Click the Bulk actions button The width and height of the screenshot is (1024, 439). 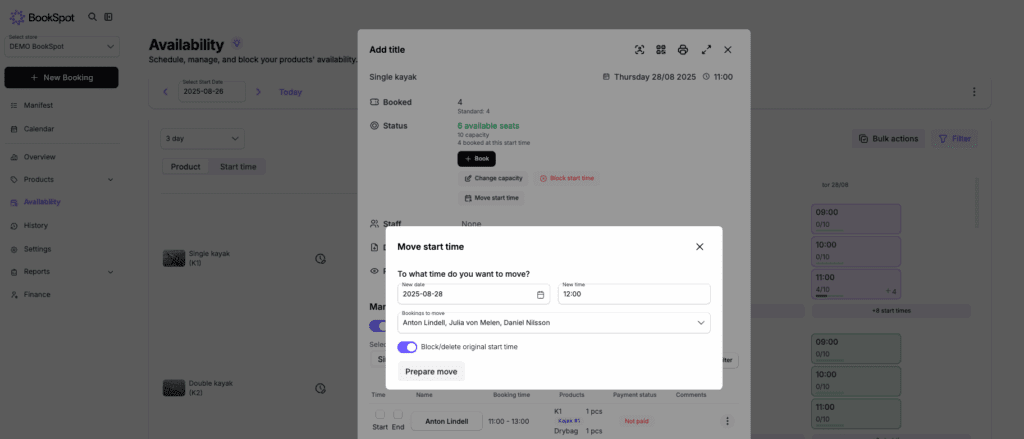888,138
